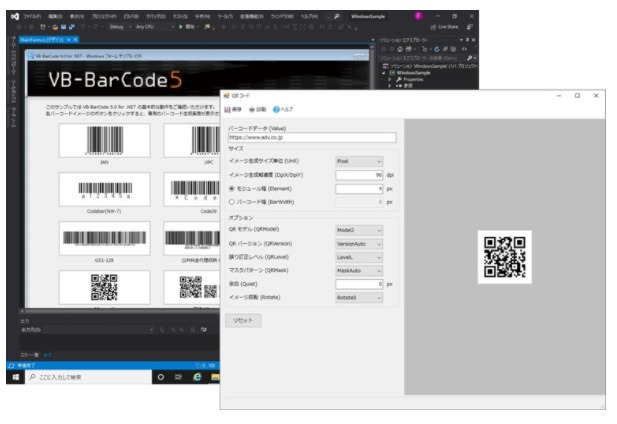Click the GS1-128 barcode sample image
The image size is (617, 424).
pyautogui.click(x=105, y=238)
